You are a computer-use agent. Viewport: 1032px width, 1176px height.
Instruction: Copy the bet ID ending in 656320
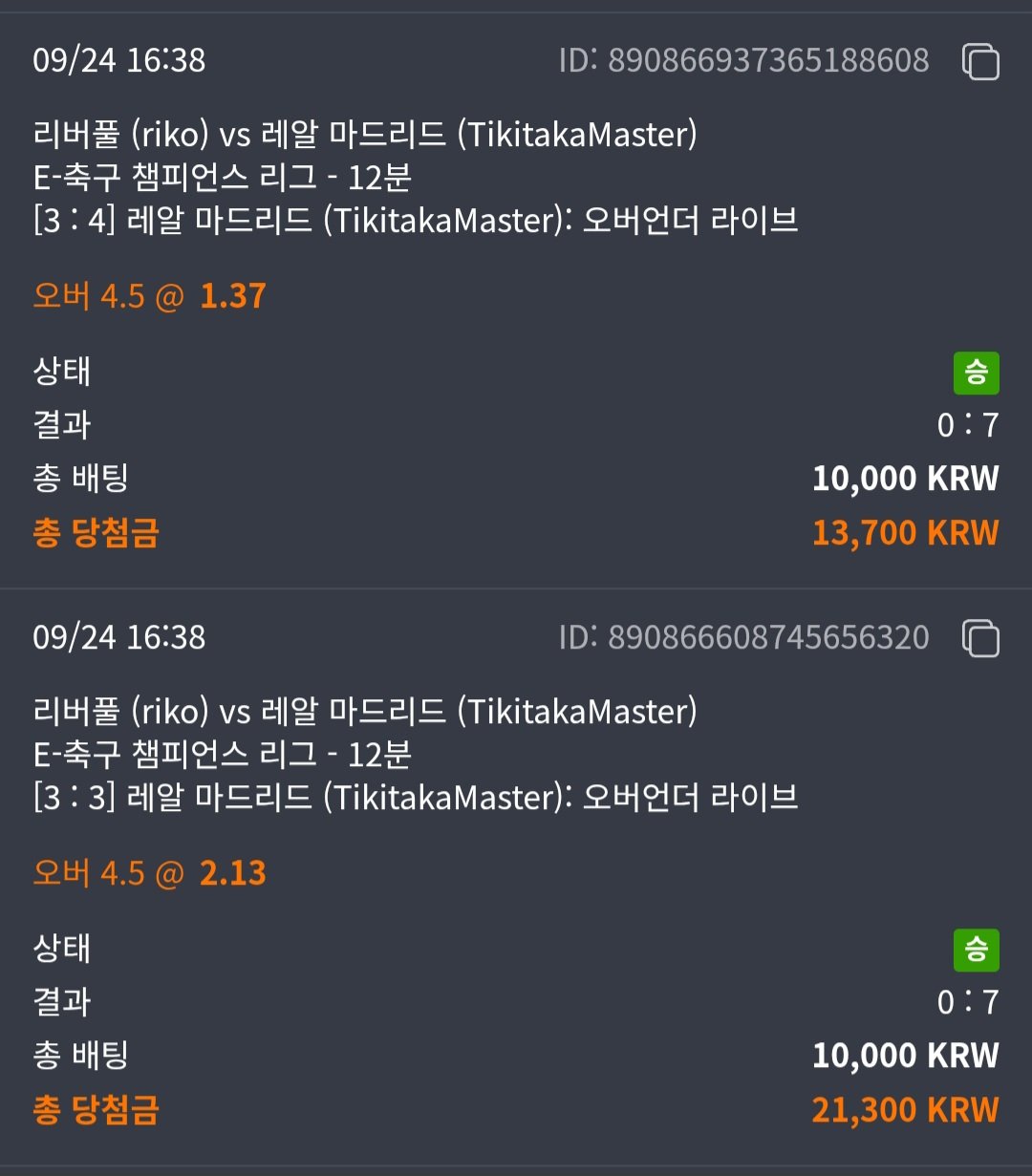coord(980,638)
